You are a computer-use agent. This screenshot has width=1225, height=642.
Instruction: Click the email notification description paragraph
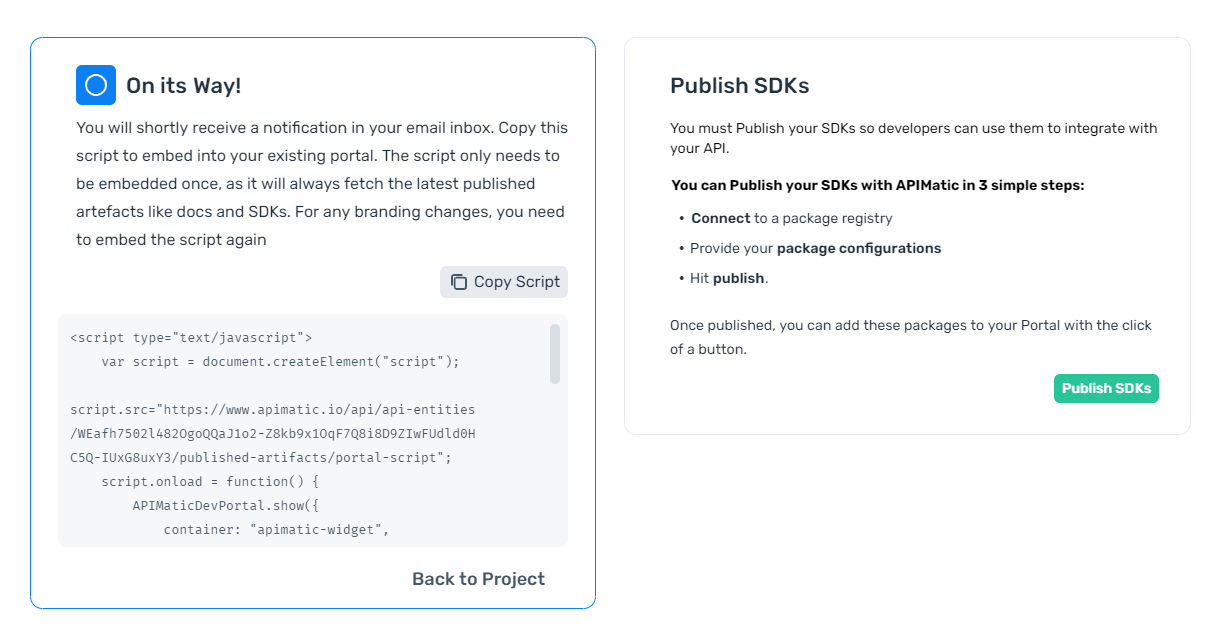click(x=322, y=184)
